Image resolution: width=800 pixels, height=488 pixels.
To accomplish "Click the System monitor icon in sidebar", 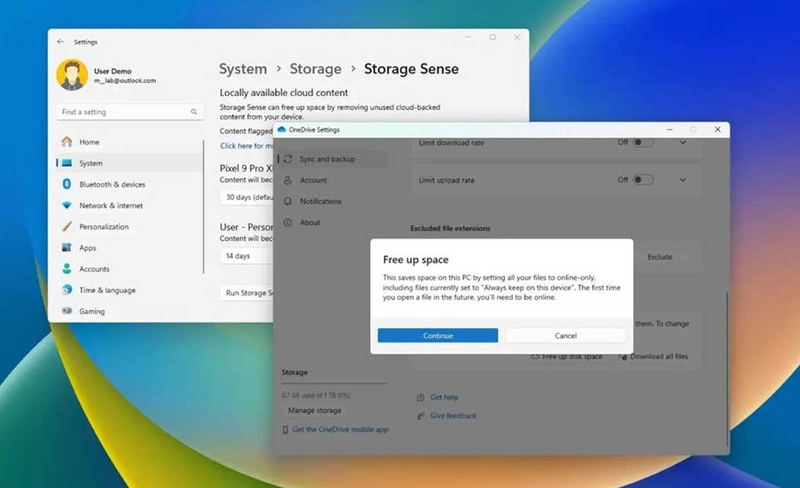I will (x=67, y=163).
